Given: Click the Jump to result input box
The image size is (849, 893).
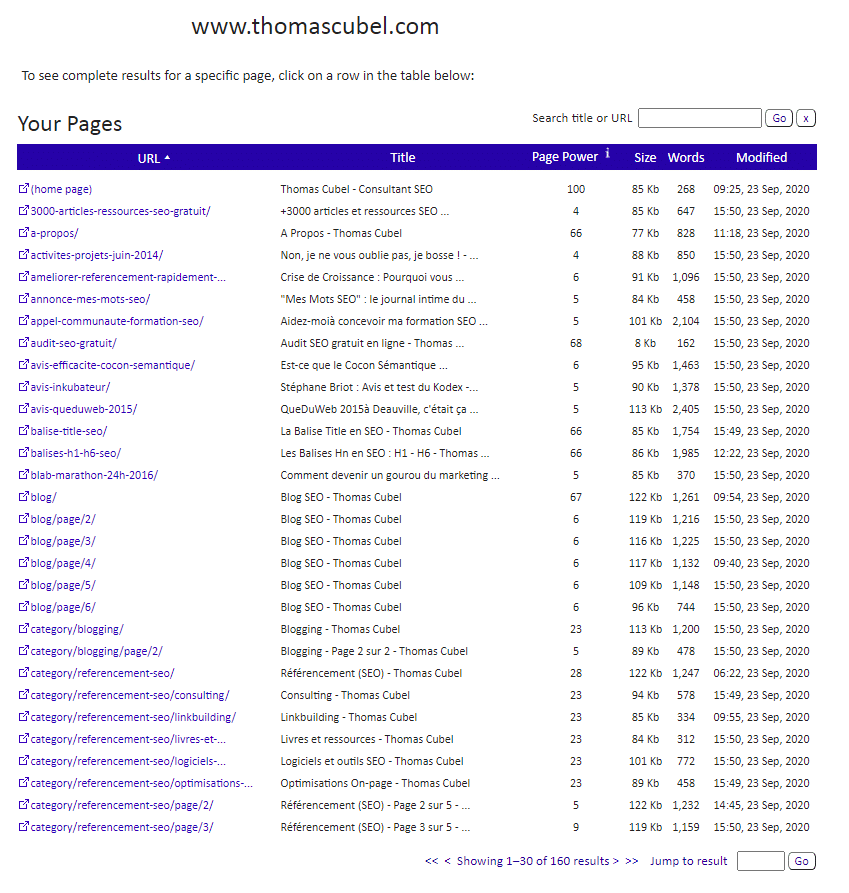Looking at the screenshot, I should point(760,861).
